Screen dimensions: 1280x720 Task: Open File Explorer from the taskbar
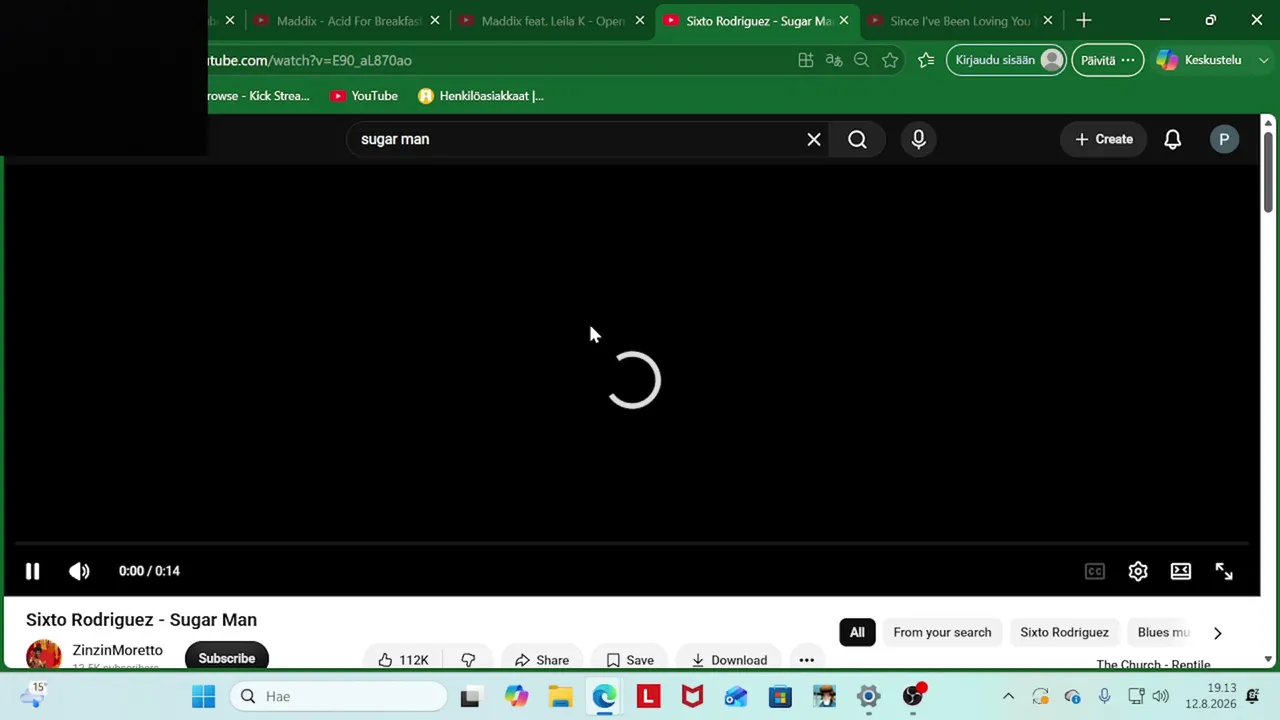560,696
